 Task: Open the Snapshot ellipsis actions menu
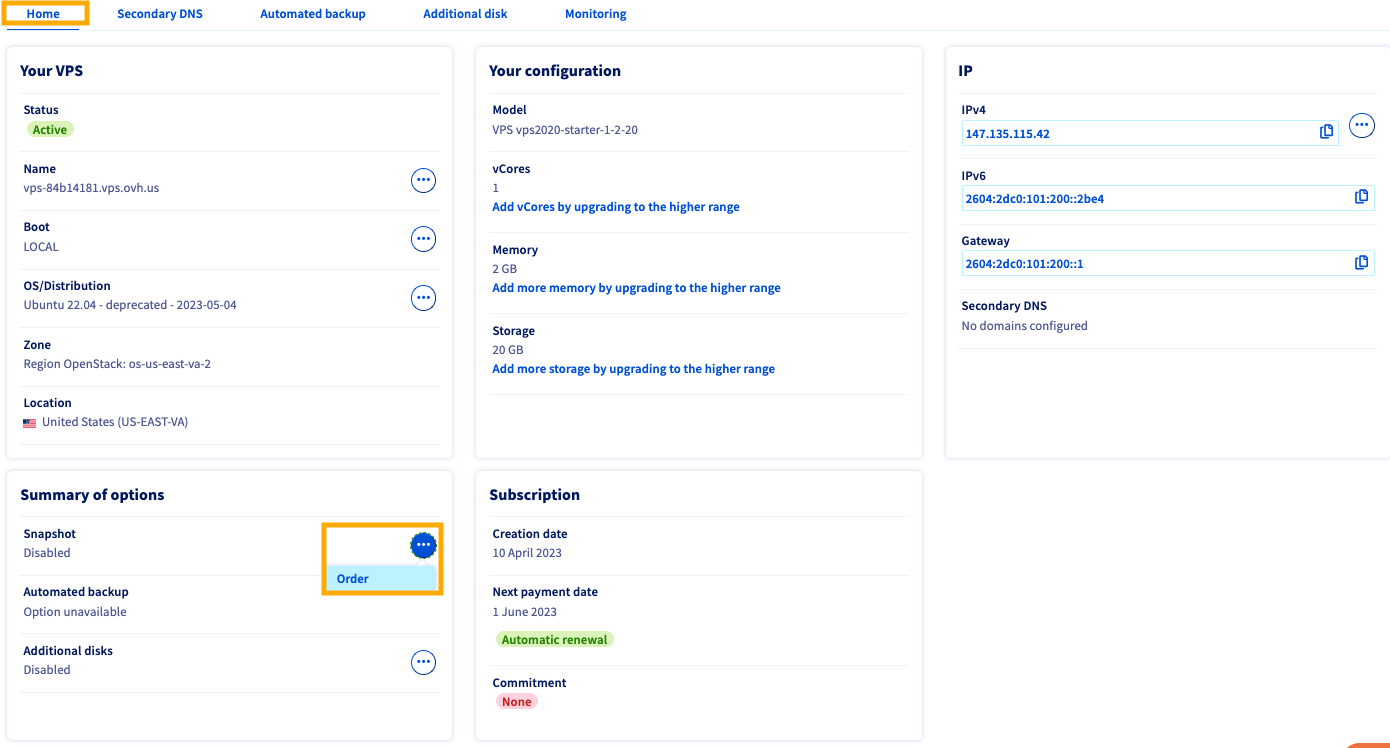coord(423,544)
